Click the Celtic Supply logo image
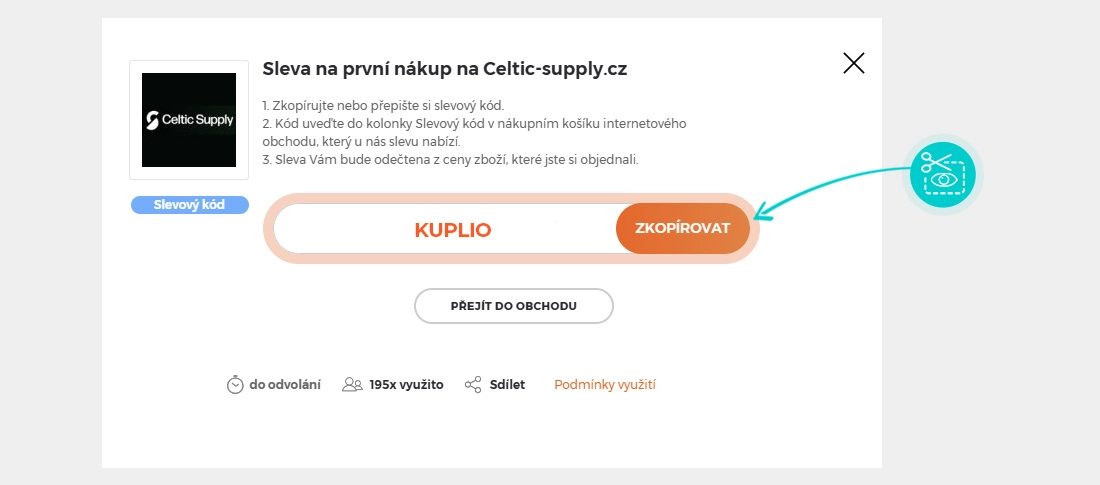Image resolution: width=1100 pixels, height=485 pixels. tap(189, 120)
